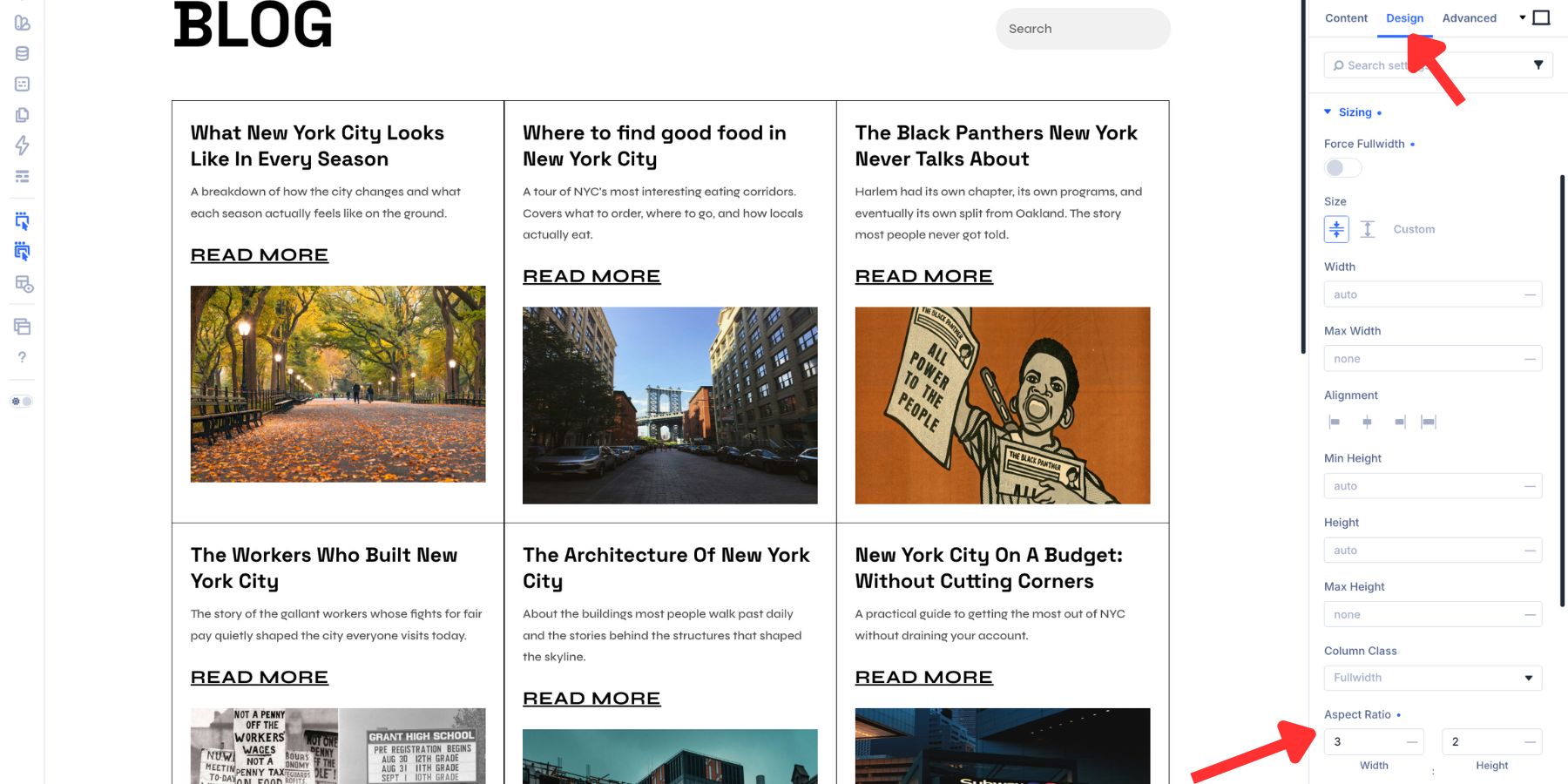Click the 'Aspect Ratio' label
This screenshot has height=784, width=1568.
point(1357,714)
